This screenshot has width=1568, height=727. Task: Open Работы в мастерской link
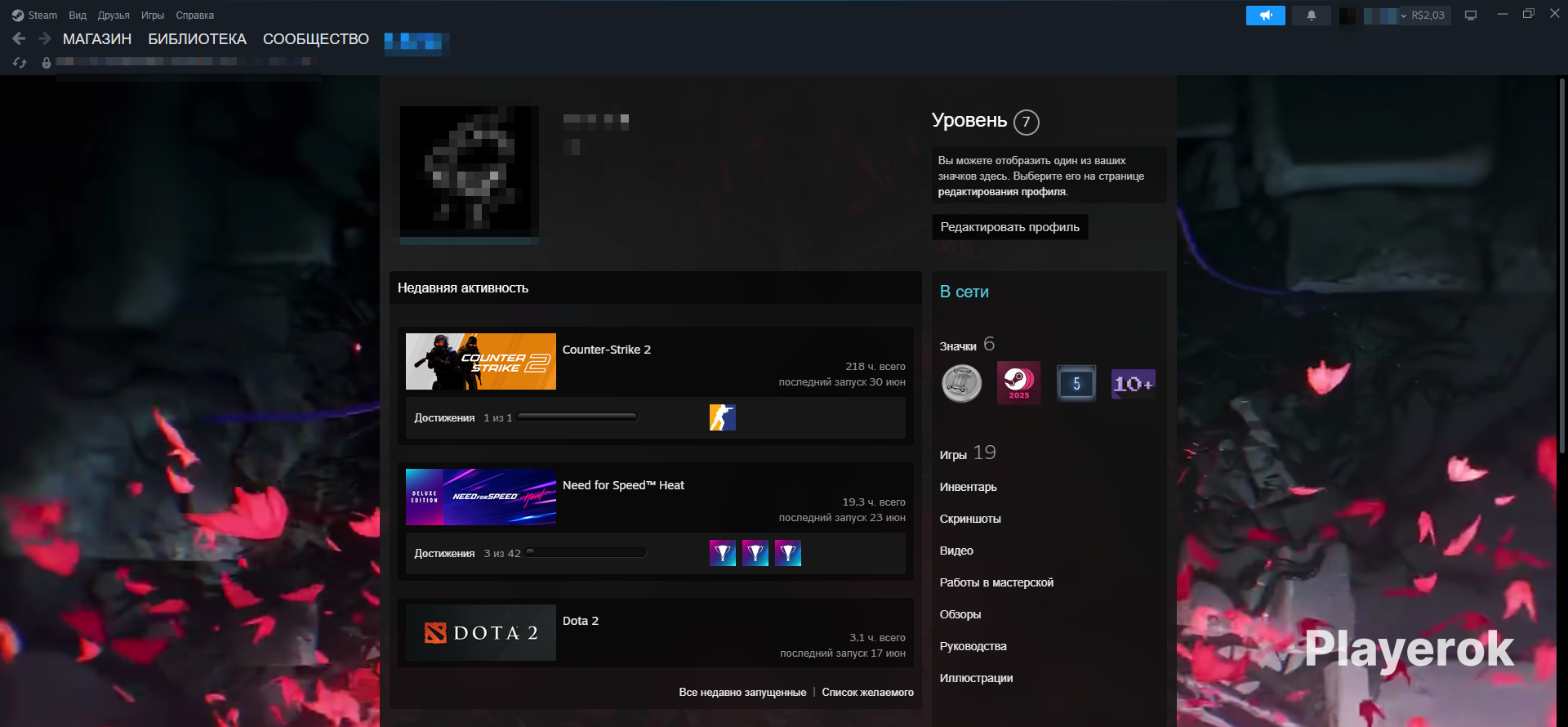996,582
